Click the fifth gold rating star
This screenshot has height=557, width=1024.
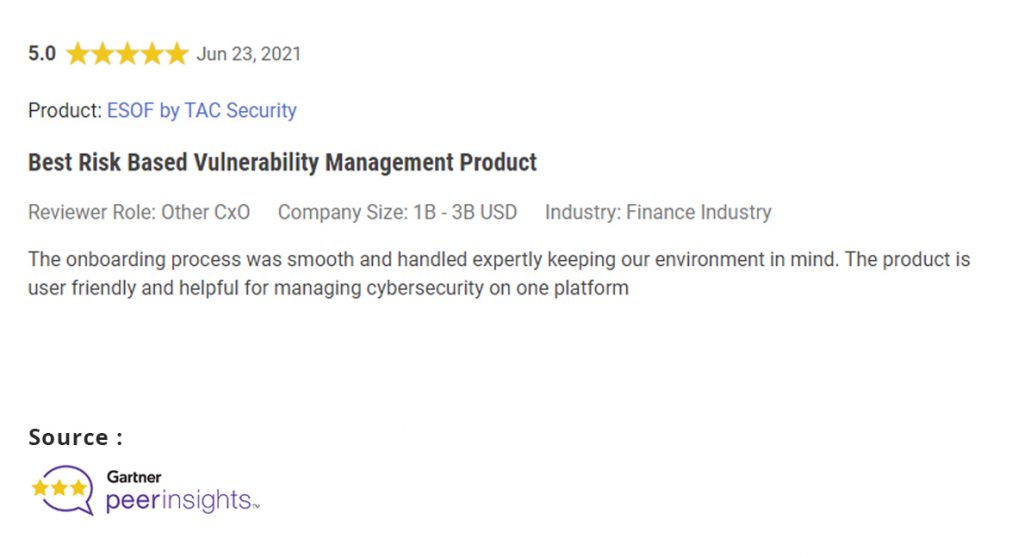click(x=177, y=54)
